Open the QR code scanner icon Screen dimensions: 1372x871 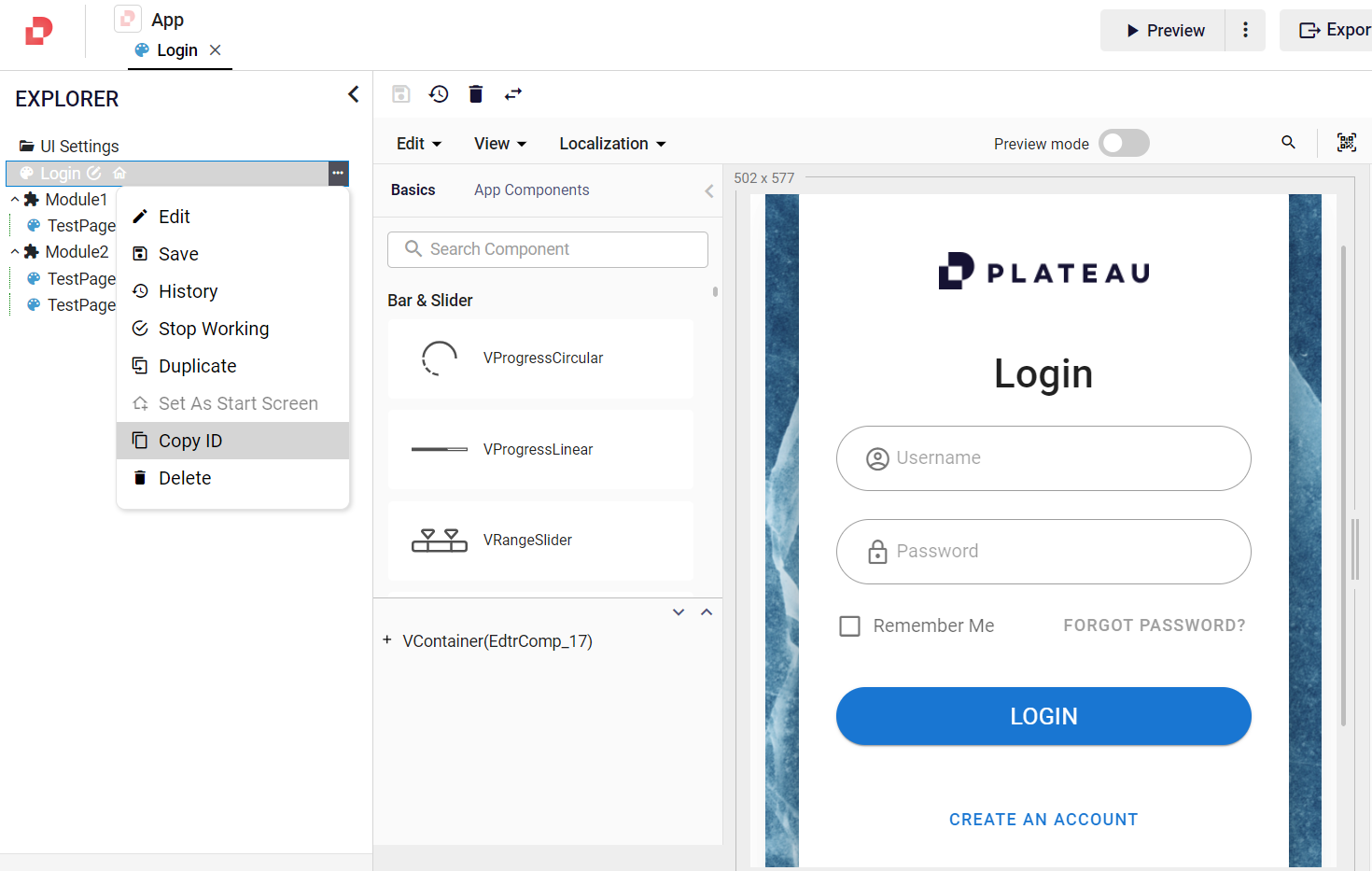(x=1346, y=143)
